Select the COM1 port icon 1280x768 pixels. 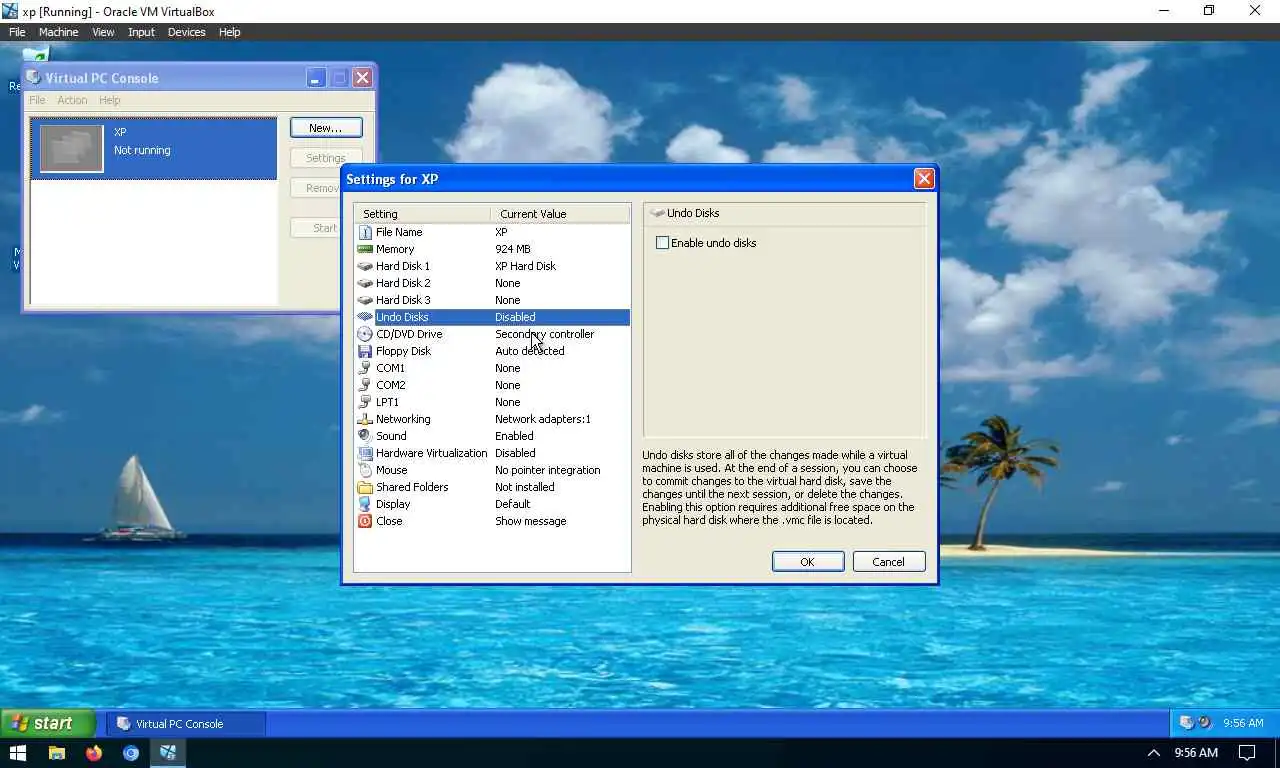click(365, 368)
